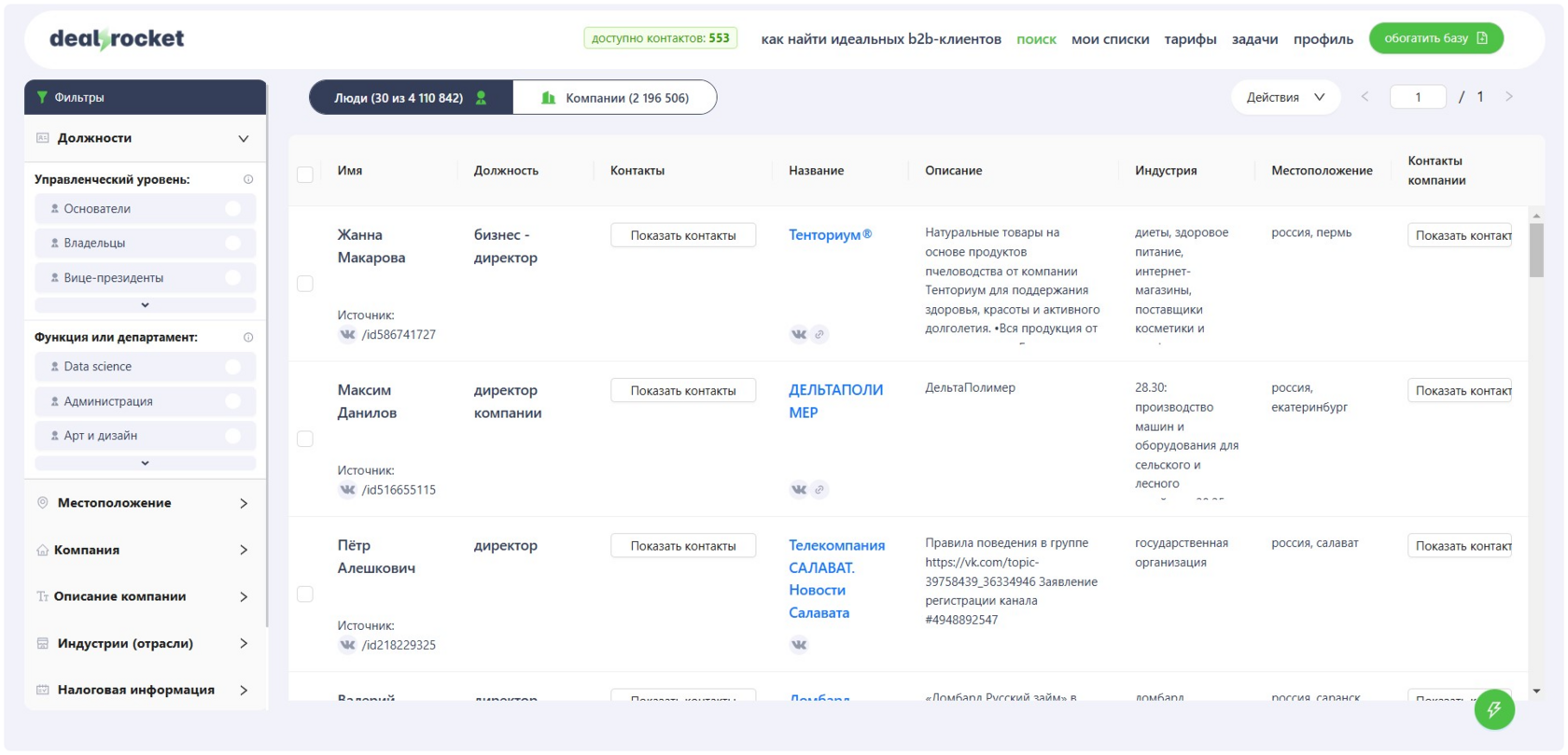
Task: Check the select-all checkbox in table header
Action: (305, 175)
